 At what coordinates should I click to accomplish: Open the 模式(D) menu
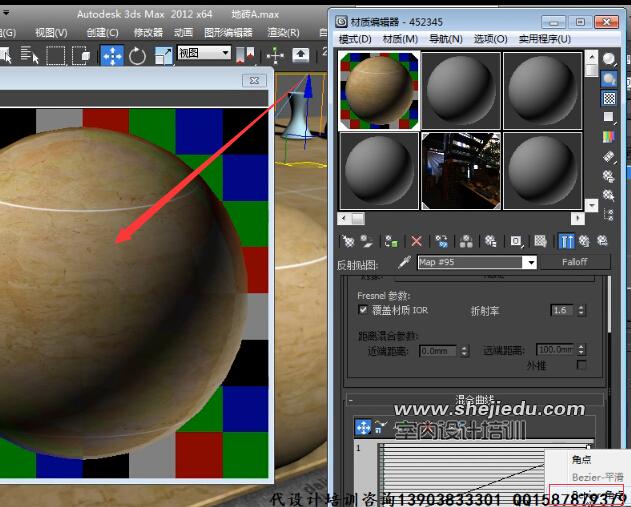(355, 39)
